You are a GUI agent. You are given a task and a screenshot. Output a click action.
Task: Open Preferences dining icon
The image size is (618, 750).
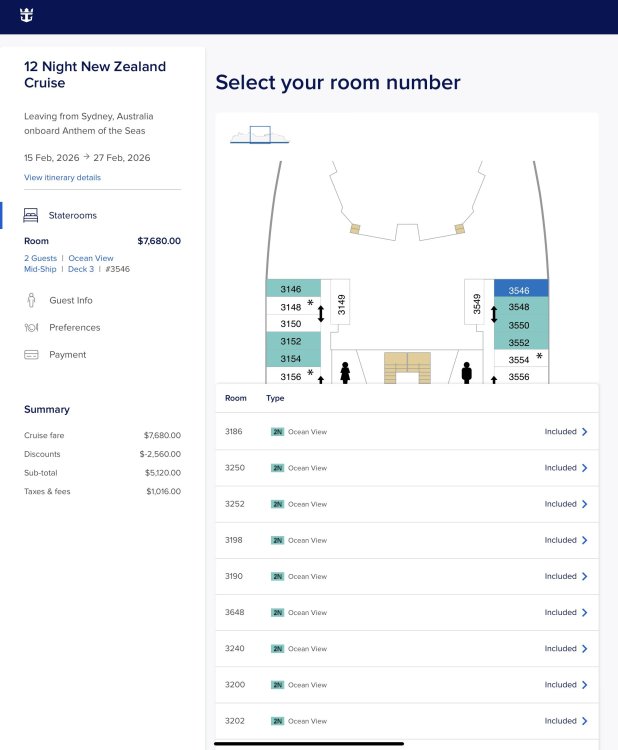click(x=31, y=328)
